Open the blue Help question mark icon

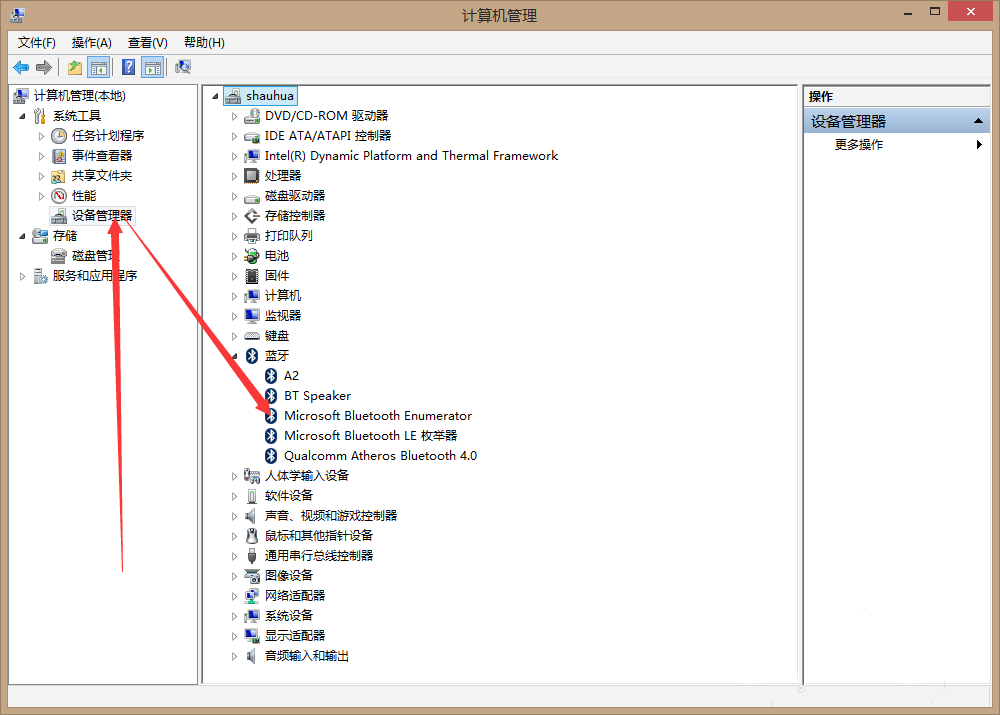point(128,67)
